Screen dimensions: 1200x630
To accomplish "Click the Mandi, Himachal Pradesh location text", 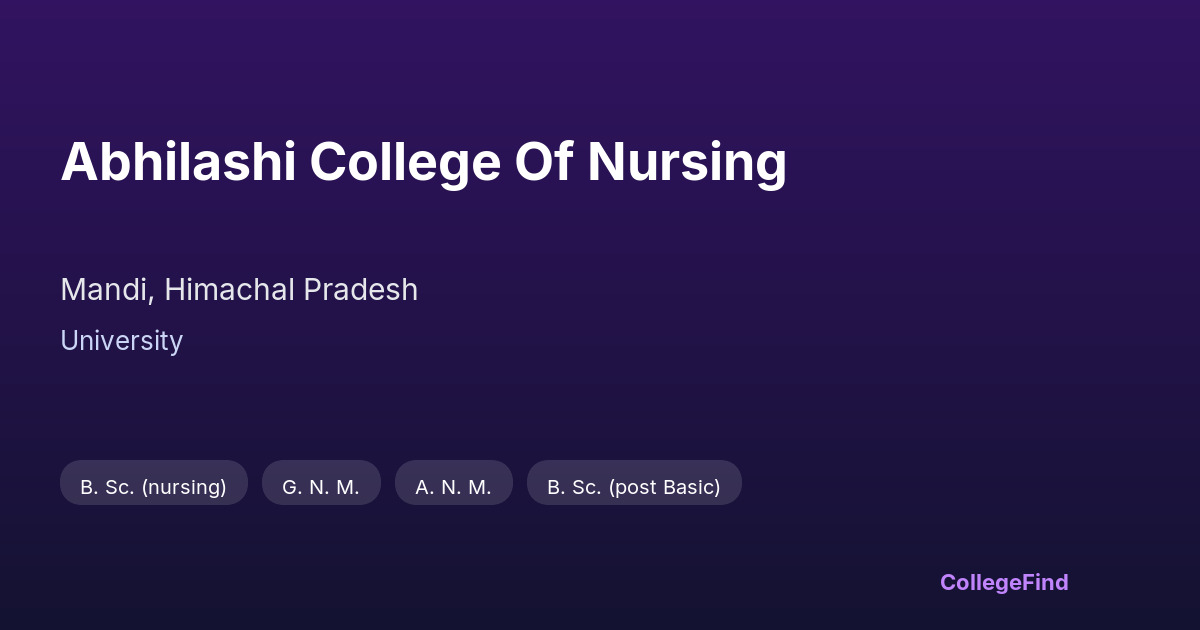I will 239,290.
